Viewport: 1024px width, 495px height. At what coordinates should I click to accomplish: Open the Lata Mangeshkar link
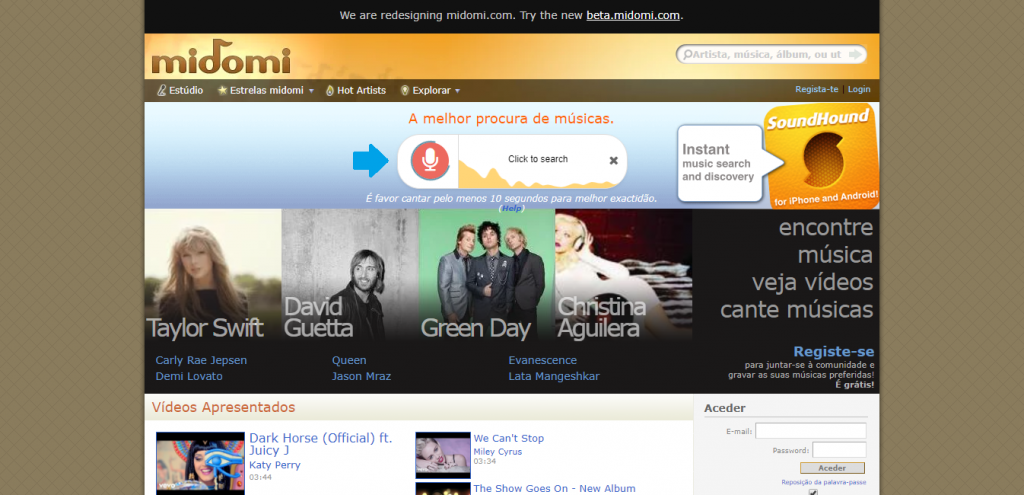coord(554,377)
